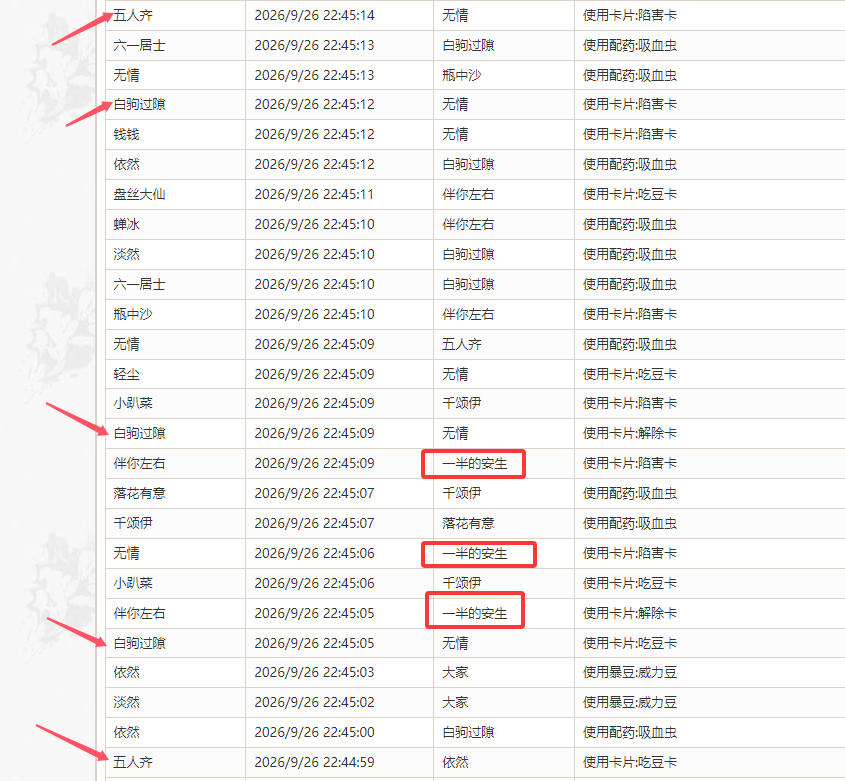Select user 依然 in the 22:45:03 row
This screenshot has width=845, height=781.
tap(126, 672)
